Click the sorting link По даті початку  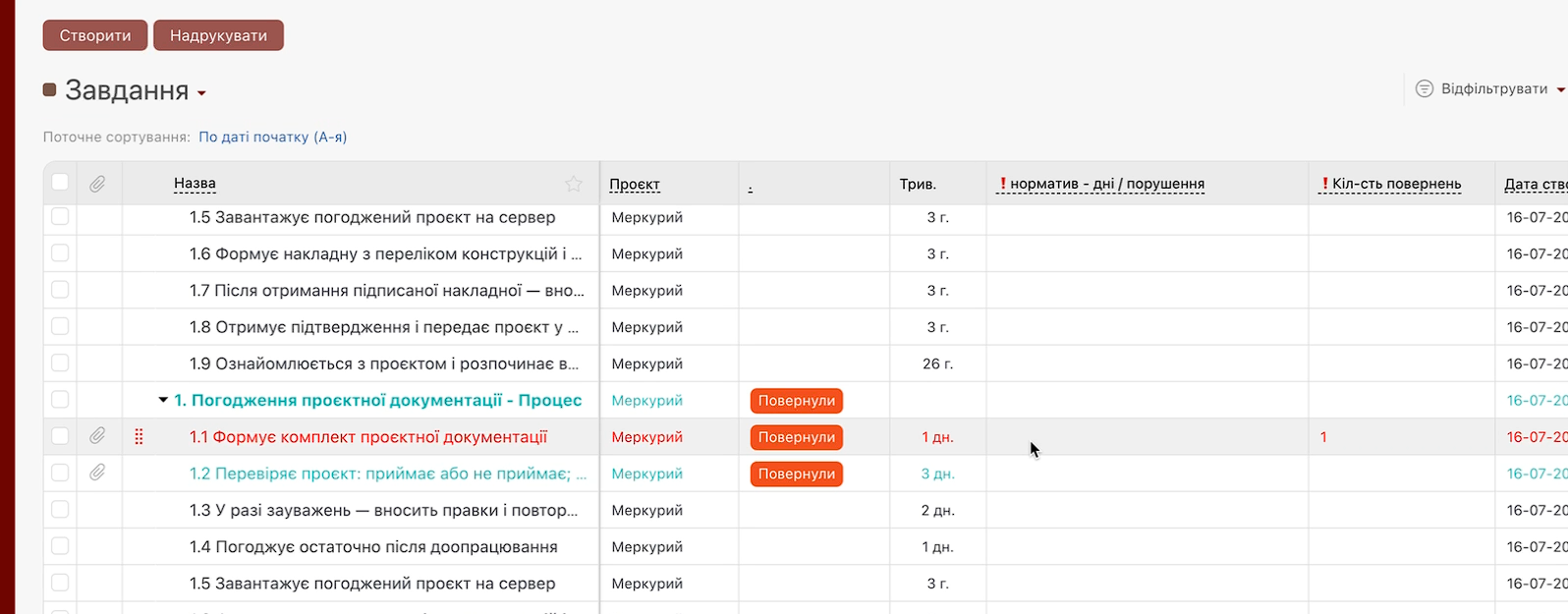click(272, 137)
